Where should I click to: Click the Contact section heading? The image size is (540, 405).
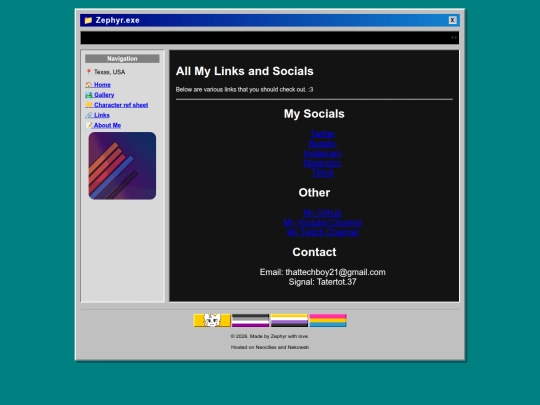pyautogui.click(x=314, y=252)
